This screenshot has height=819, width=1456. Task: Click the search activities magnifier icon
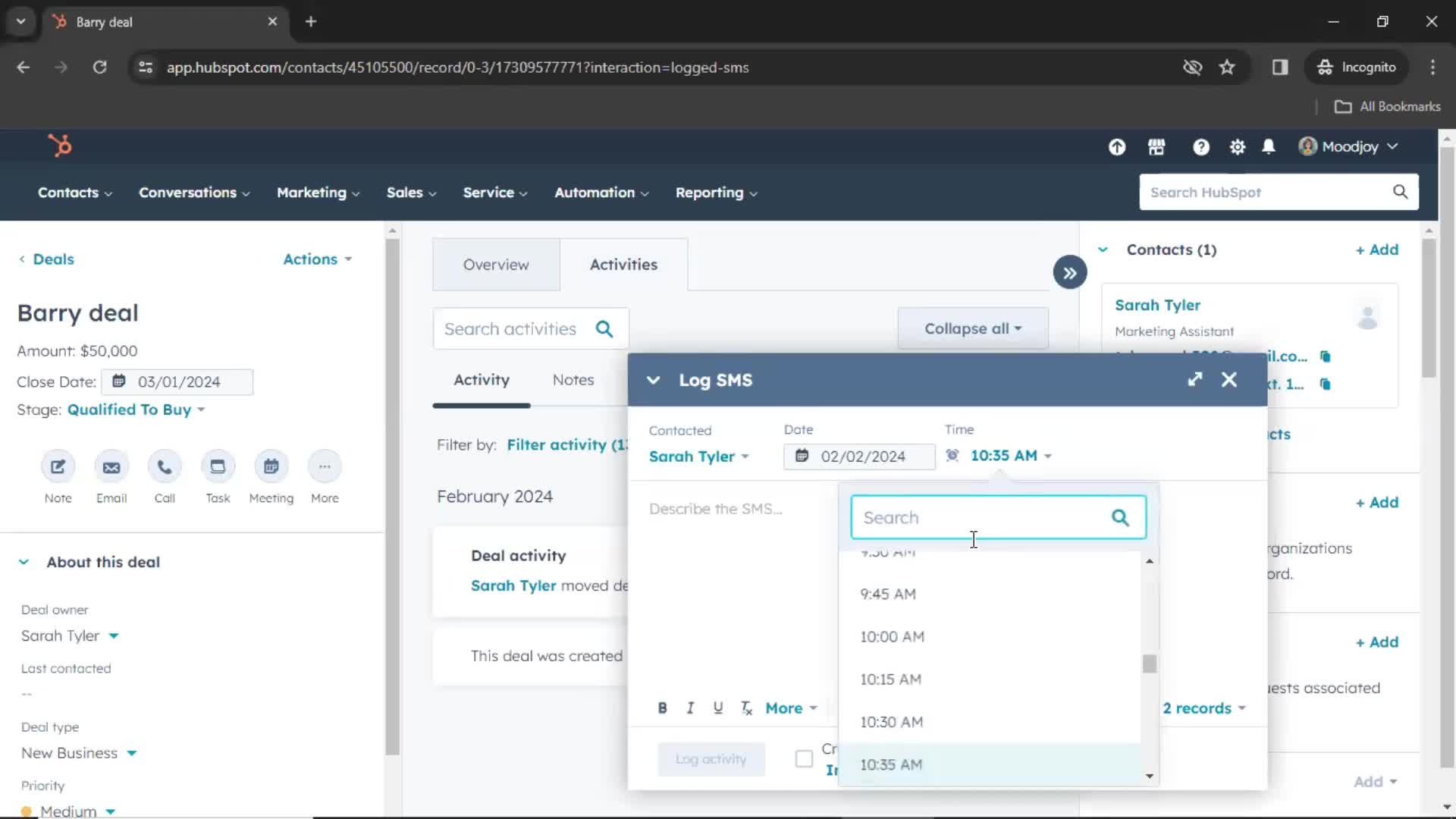604,329
